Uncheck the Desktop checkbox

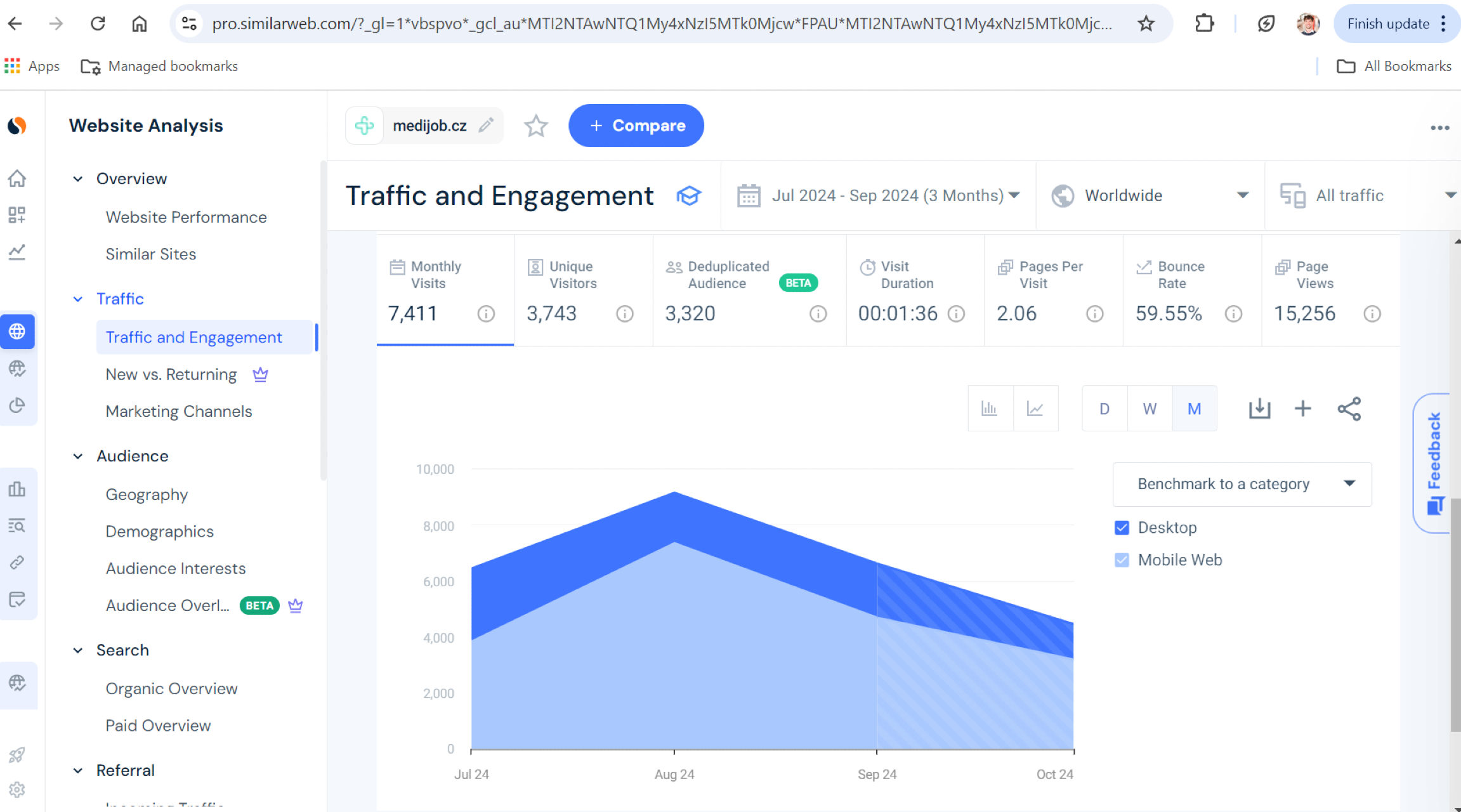pos(1122,527)
